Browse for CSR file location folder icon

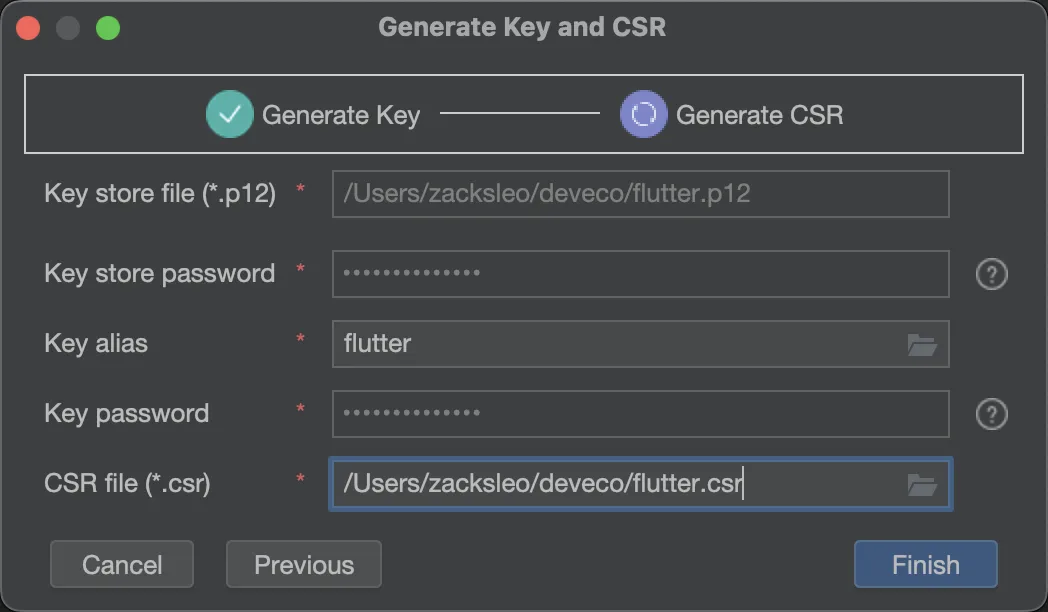tap(922, 485)
